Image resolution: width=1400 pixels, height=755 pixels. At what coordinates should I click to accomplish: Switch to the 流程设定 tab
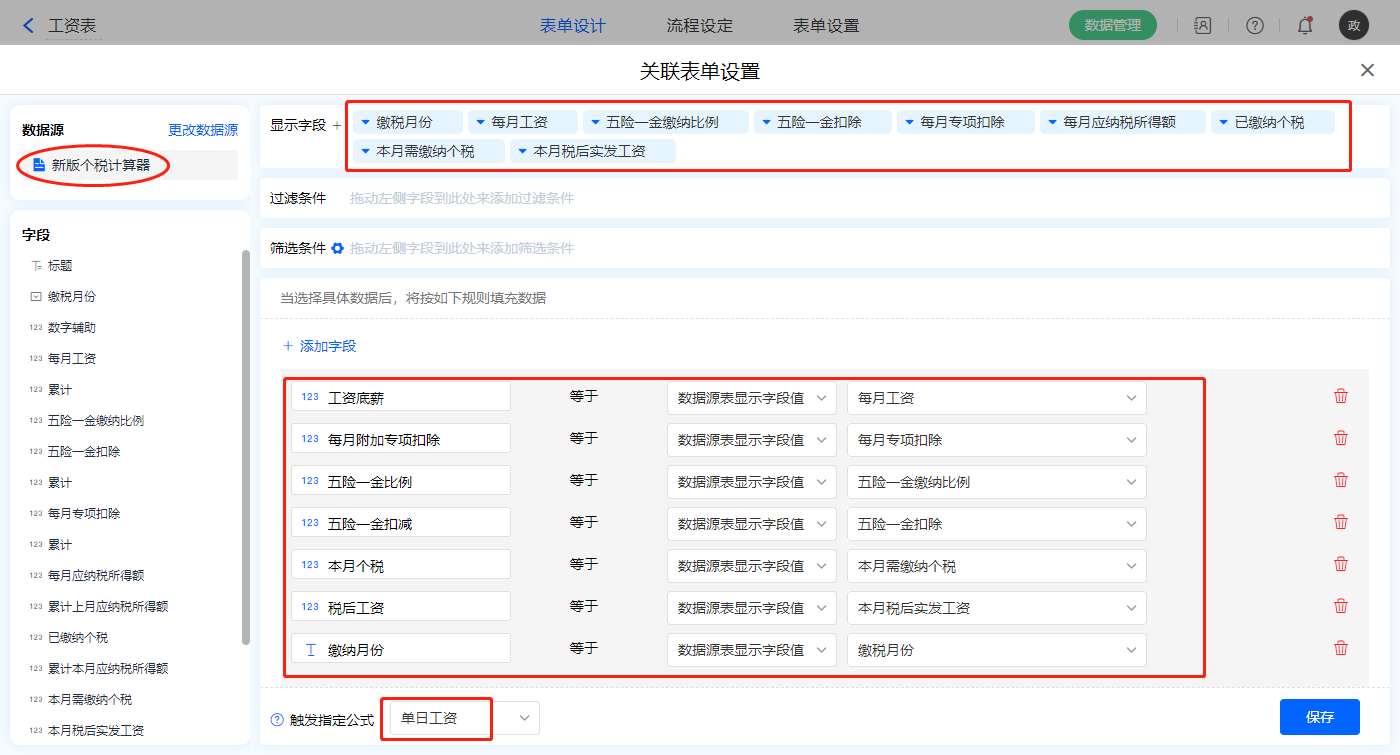(699, 26)
